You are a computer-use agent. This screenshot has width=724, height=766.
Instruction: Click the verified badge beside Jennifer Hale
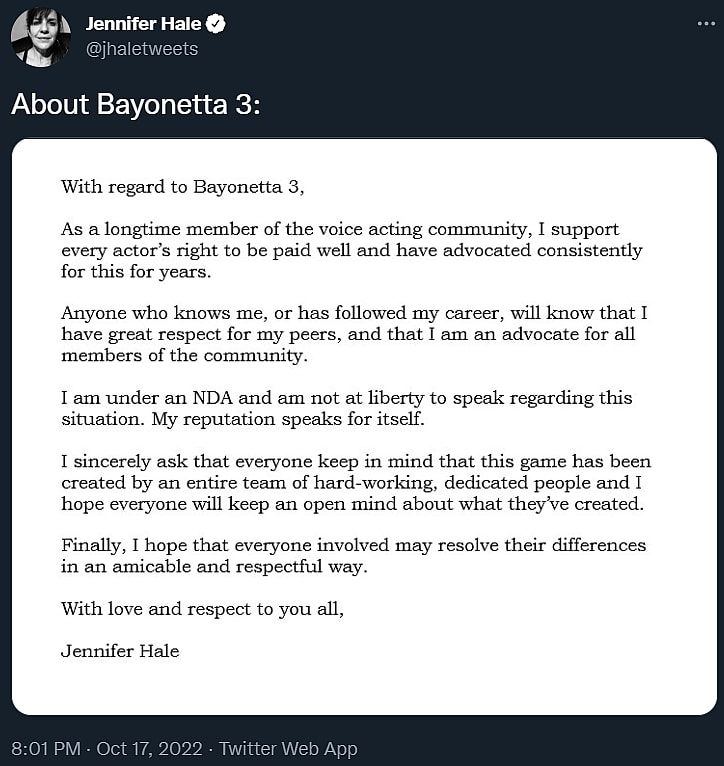[215, 24]
